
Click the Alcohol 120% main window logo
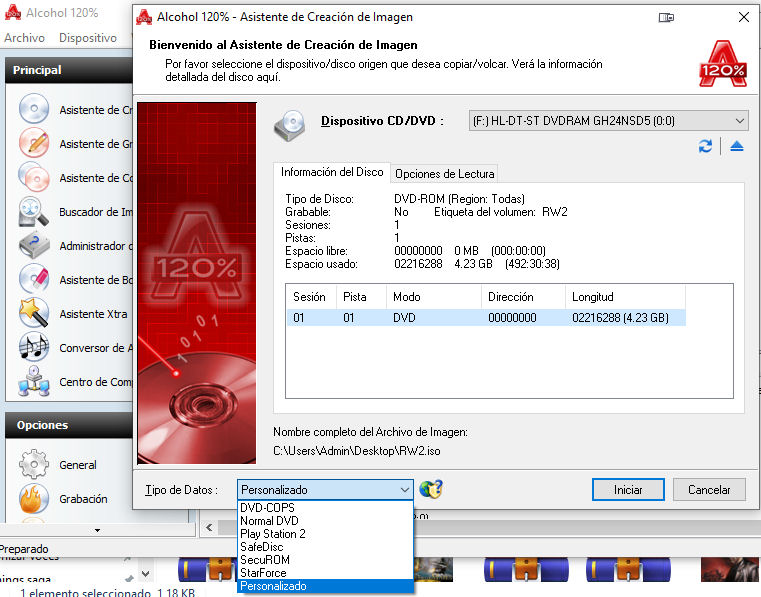pyautogui.click(x=13, y=13)
